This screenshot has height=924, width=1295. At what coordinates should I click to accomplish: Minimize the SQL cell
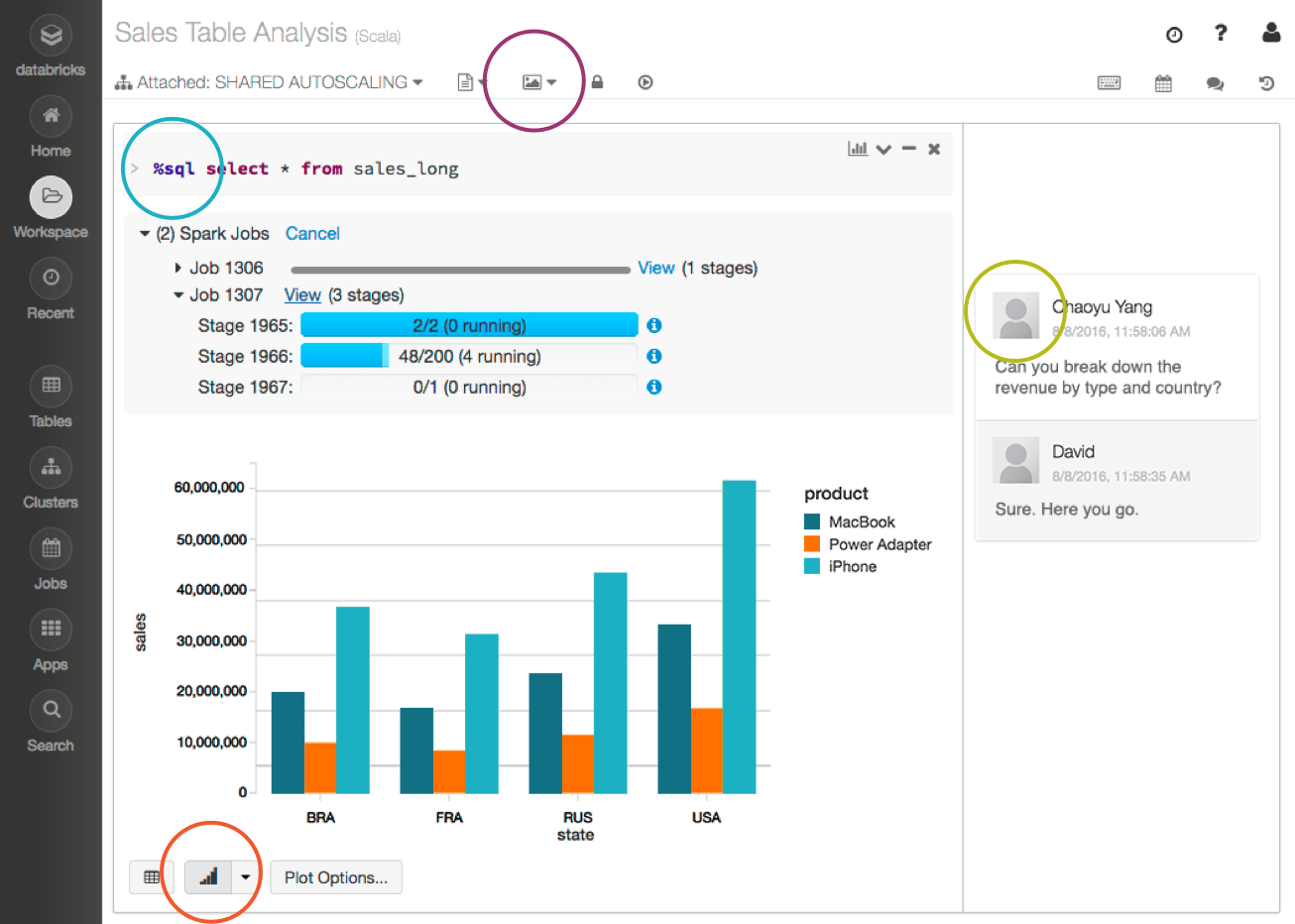(908, 149)
